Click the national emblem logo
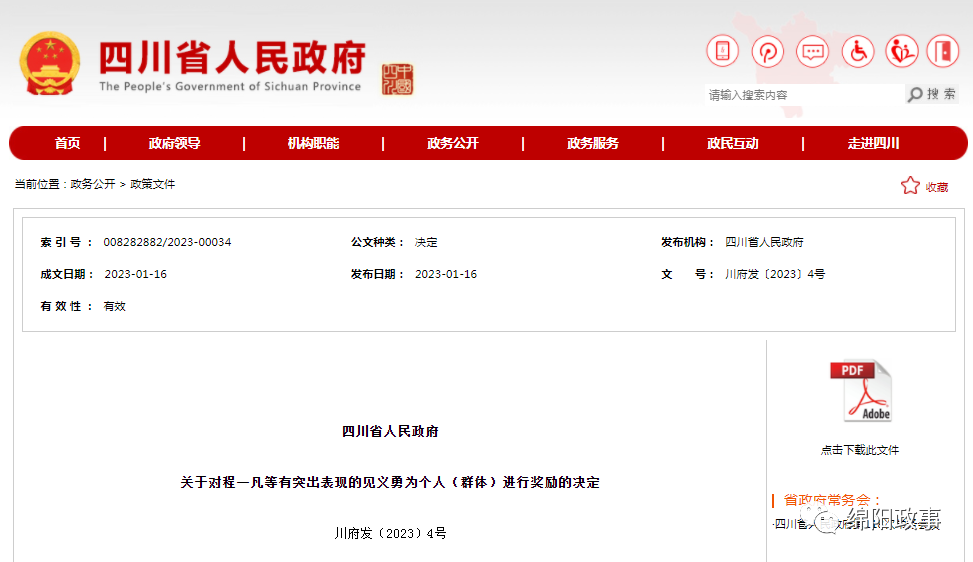Viewport: 973px width, 562px height. 50,63
